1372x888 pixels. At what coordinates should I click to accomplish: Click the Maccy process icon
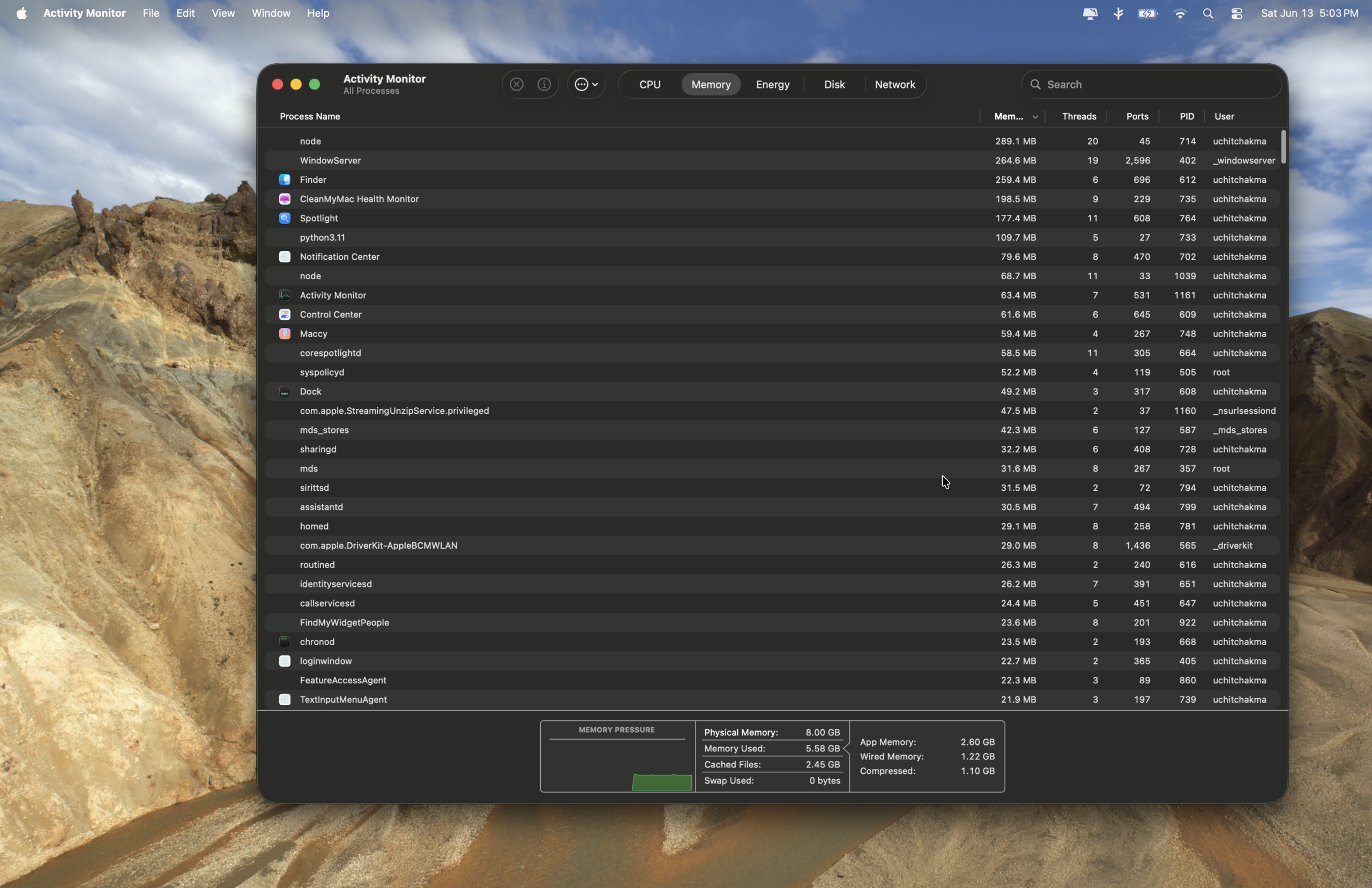tap(285, 334)
